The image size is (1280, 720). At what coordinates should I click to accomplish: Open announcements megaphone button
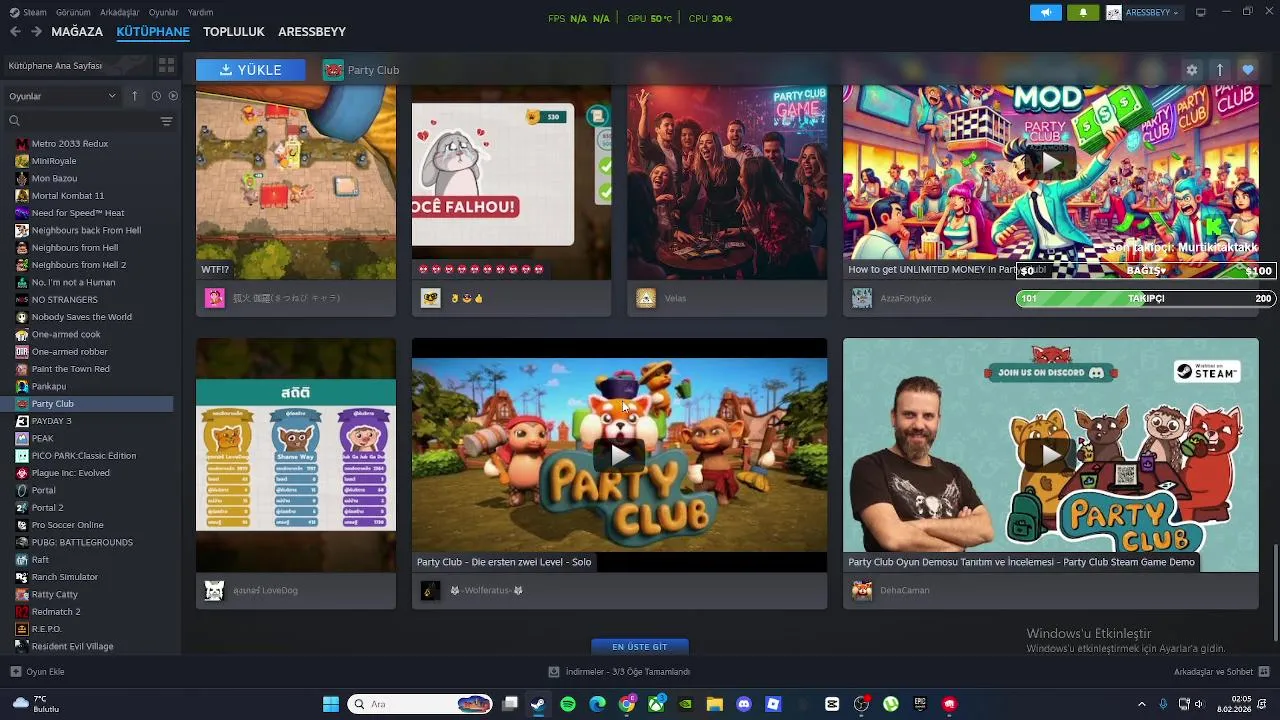click(x=1046, y=13)
